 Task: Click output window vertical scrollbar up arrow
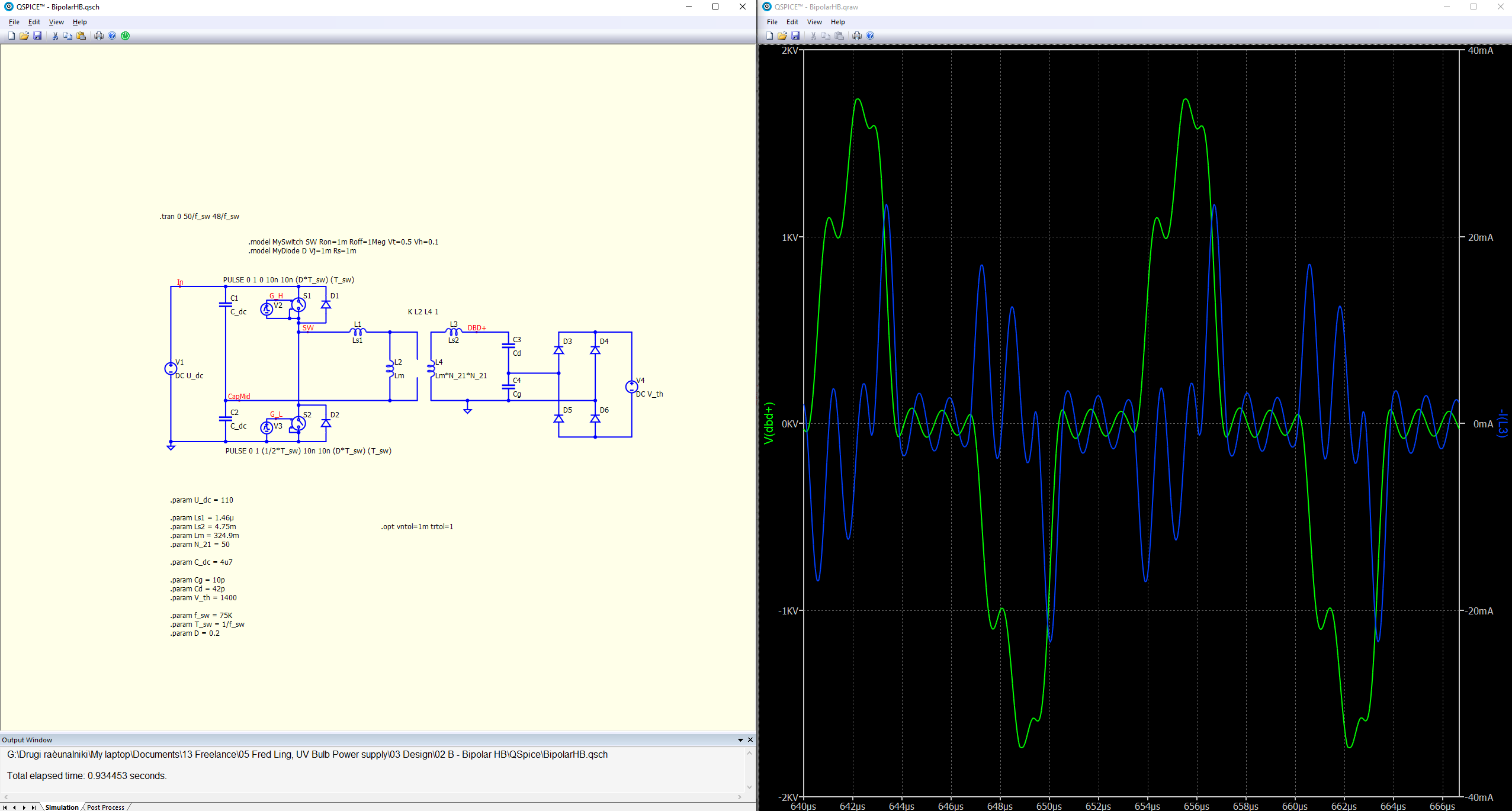point(750,754)
